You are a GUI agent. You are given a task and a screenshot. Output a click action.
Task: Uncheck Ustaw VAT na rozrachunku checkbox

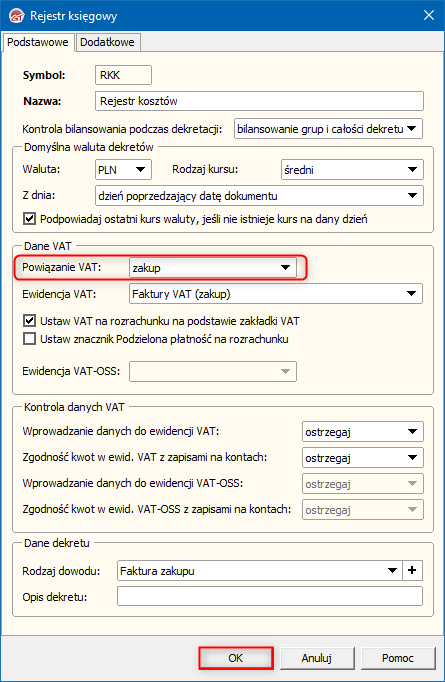29,321
